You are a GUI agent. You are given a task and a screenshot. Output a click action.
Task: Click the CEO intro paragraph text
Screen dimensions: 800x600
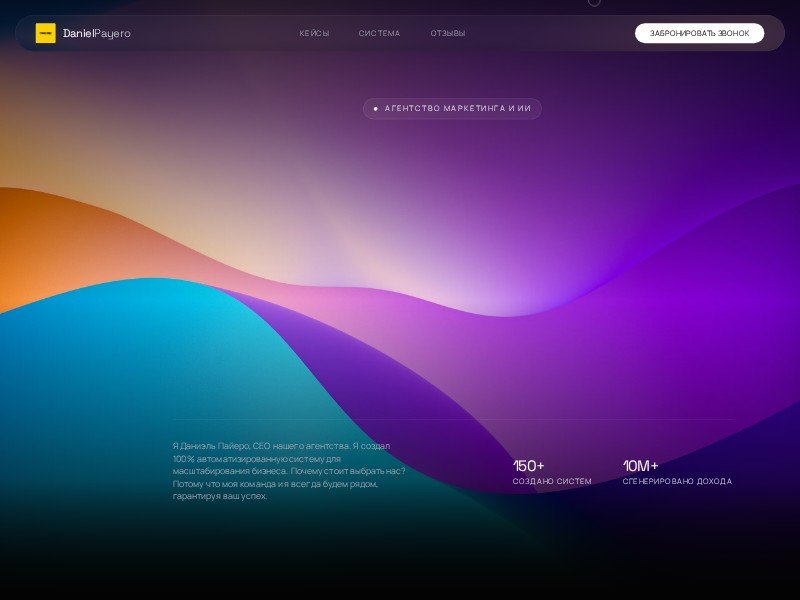pyautogui.click(x=288, y=470)
